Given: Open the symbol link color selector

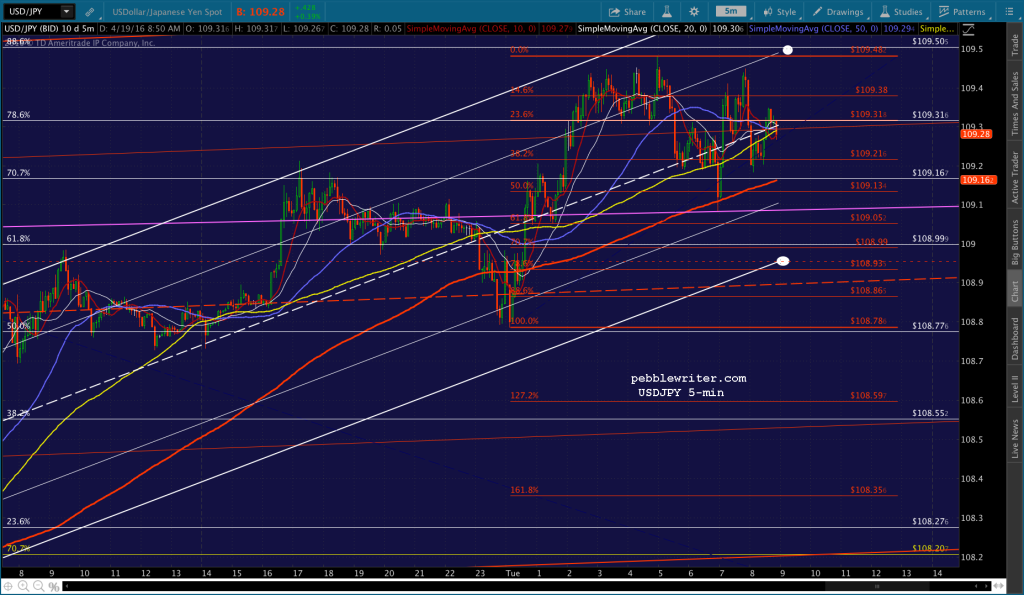Looking at the screenshot, I should pyautogui.click(x=89, y=12).
